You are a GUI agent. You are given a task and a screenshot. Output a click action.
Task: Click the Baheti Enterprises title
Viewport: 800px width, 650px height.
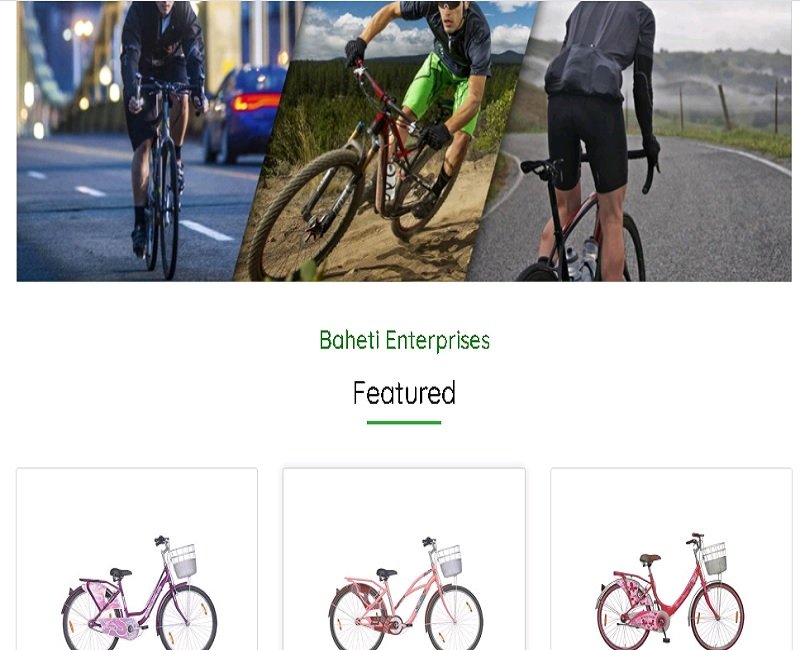pyautogui.click(x=404, y=340)
